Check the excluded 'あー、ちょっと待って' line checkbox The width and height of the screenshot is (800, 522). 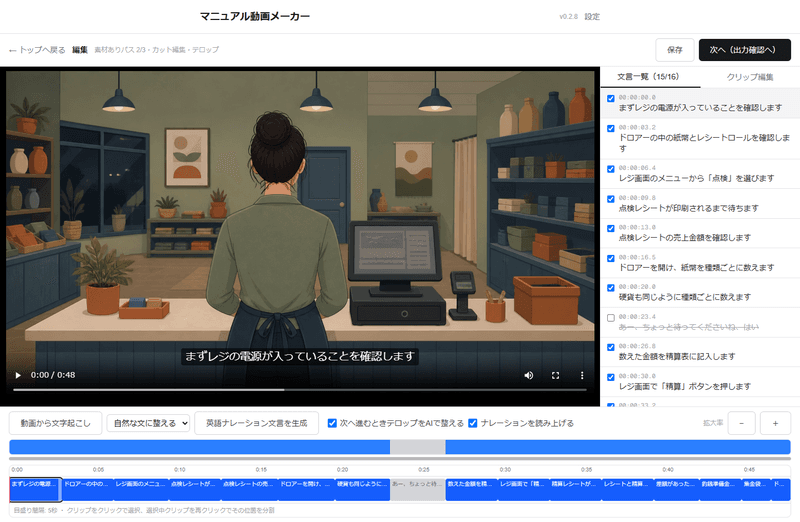coord(611,318)
